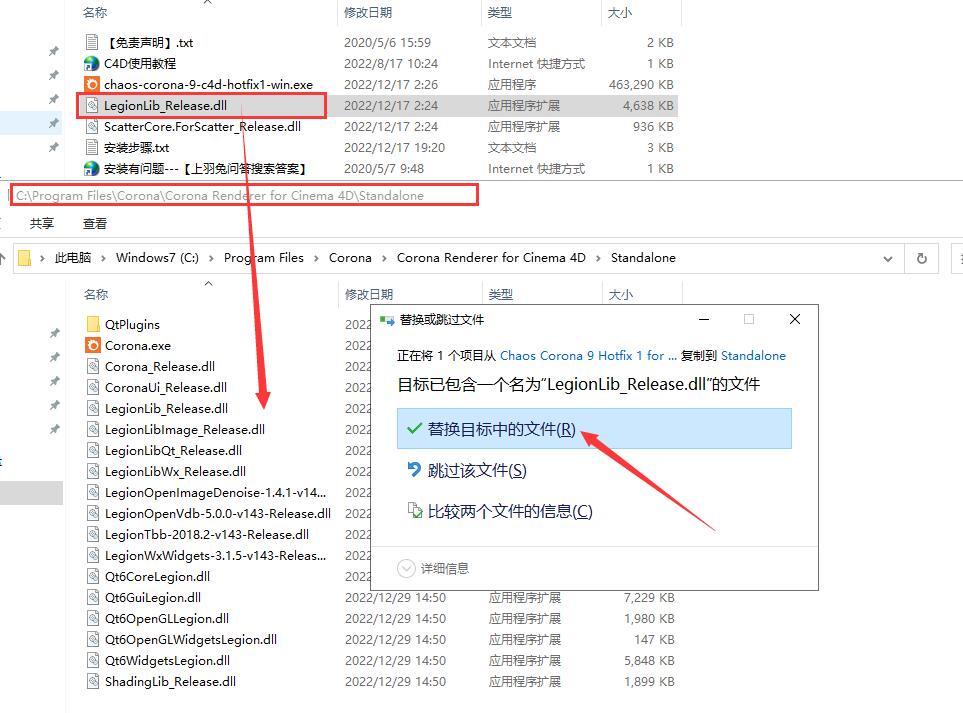Go to 此电脑 breadcrumb segment
The width and height of the screenshot is (963, 713).
pyautogui.click(x=72, y=258)
